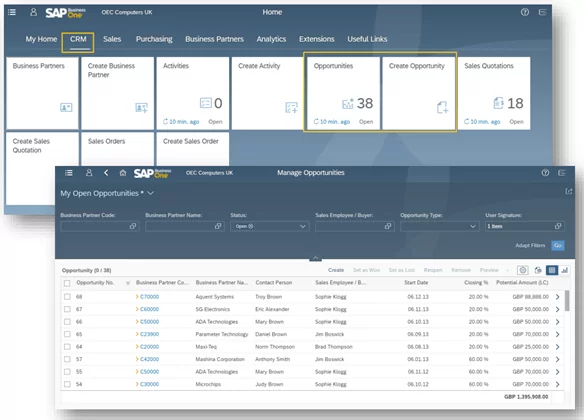584x420 pixels.
Task: Open value help for Business Partner Name field
Action: [x=218, y=226]
